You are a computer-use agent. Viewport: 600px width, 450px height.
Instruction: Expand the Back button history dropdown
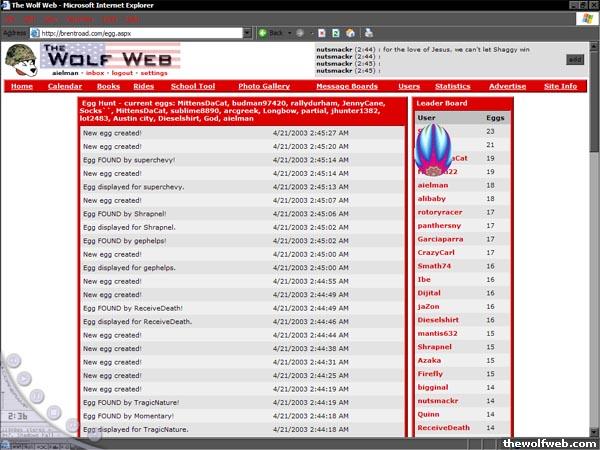click(x=291, y=33)
